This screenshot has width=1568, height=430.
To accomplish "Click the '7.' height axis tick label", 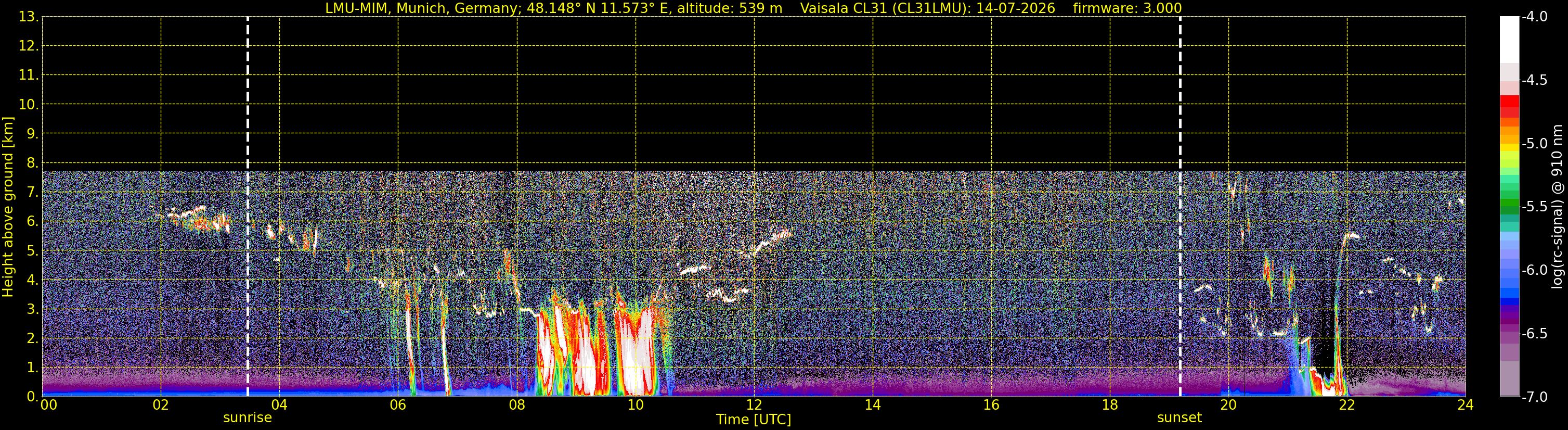I will coord(33,193).
